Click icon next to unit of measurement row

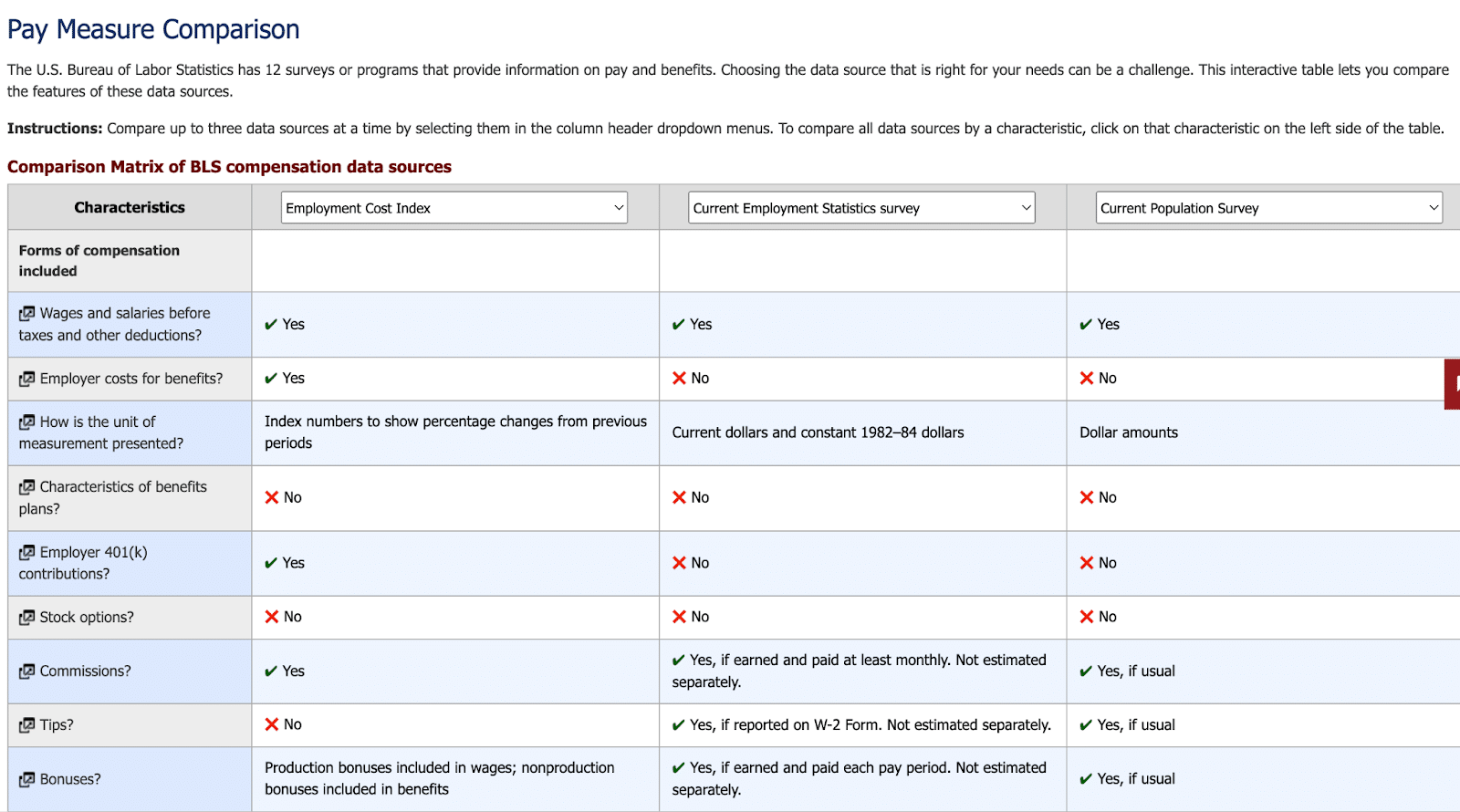click(x=27, y=422)
